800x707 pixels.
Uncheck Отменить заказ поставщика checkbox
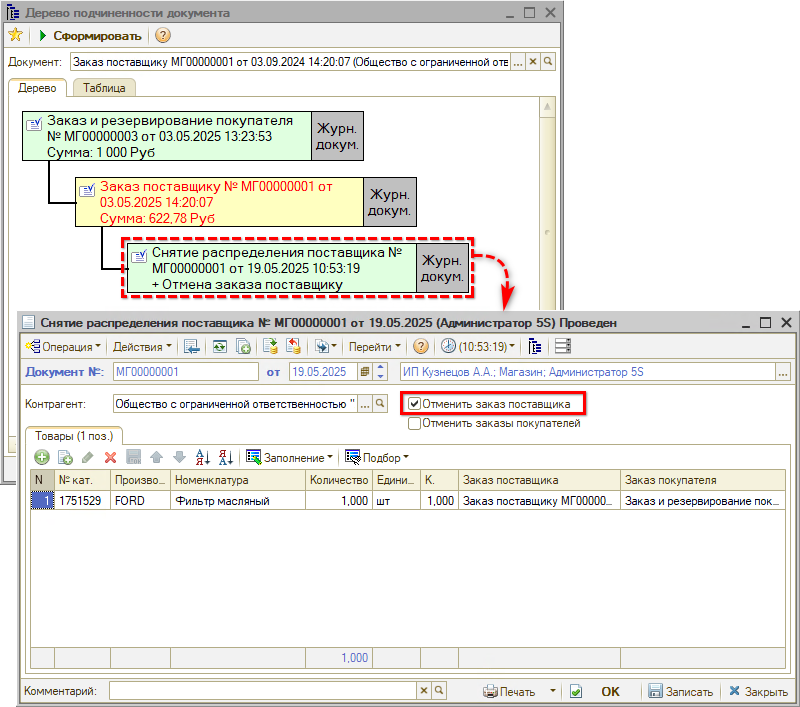tap(414, 405)
